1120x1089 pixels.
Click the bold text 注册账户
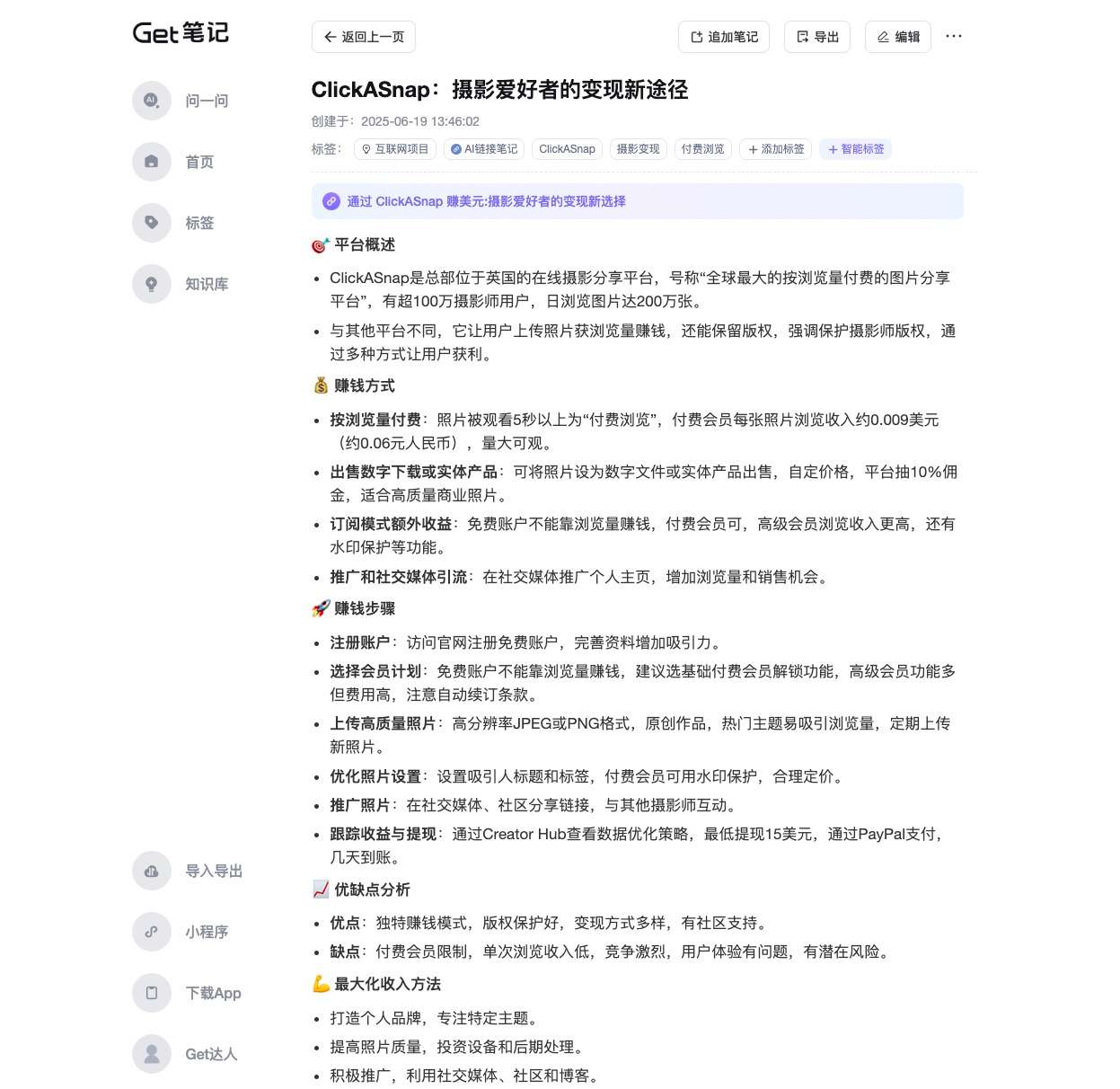tap(360, 642)
